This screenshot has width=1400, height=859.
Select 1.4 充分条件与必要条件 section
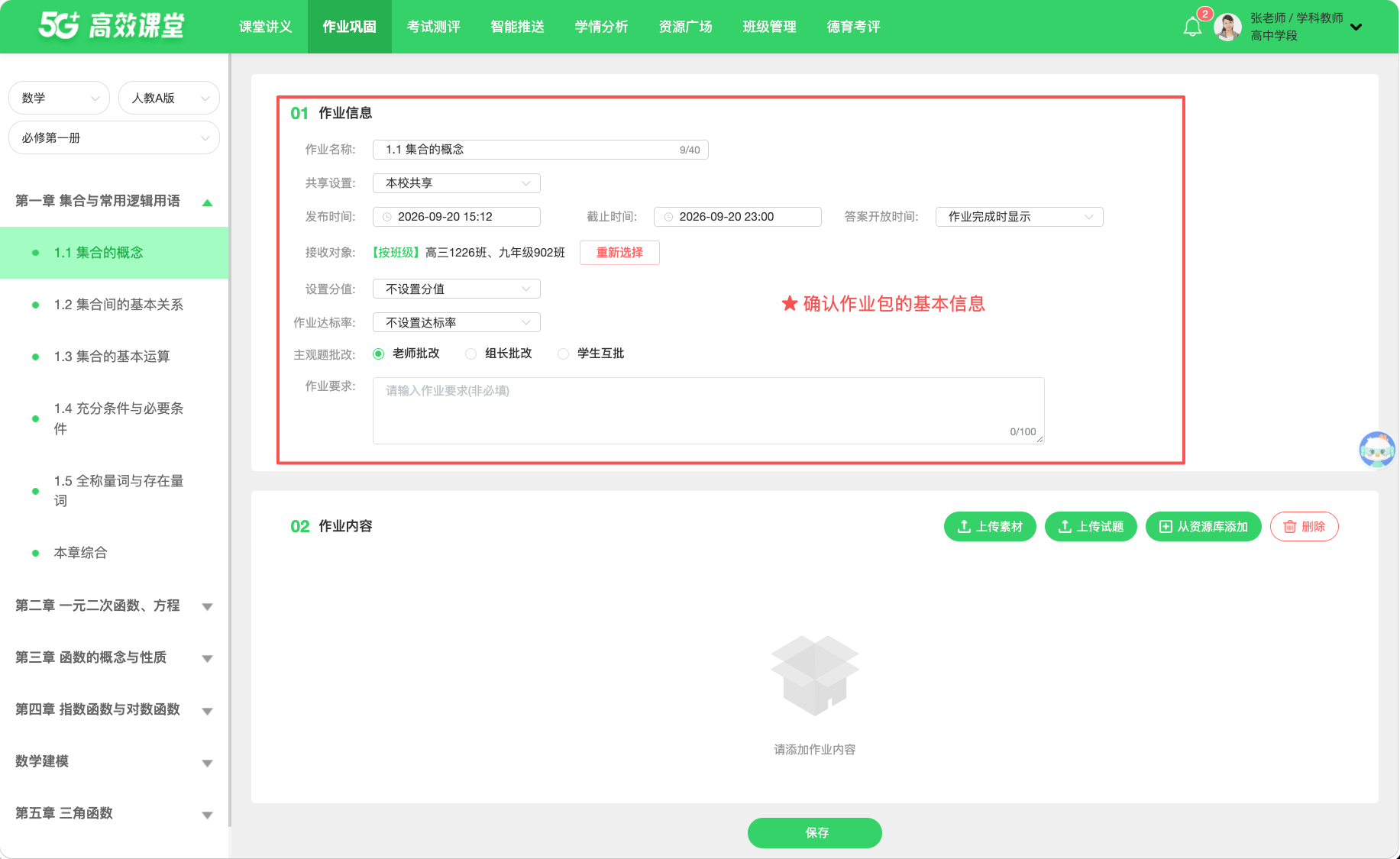coord(114,418)
